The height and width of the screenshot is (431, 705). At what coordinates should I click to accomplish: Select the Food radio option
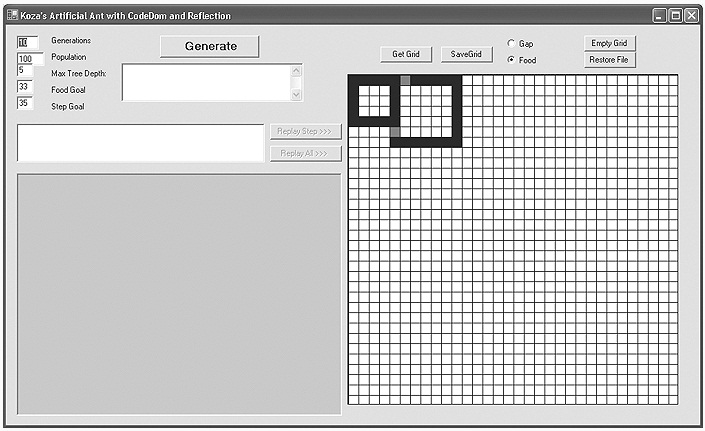tap(511, 60)
